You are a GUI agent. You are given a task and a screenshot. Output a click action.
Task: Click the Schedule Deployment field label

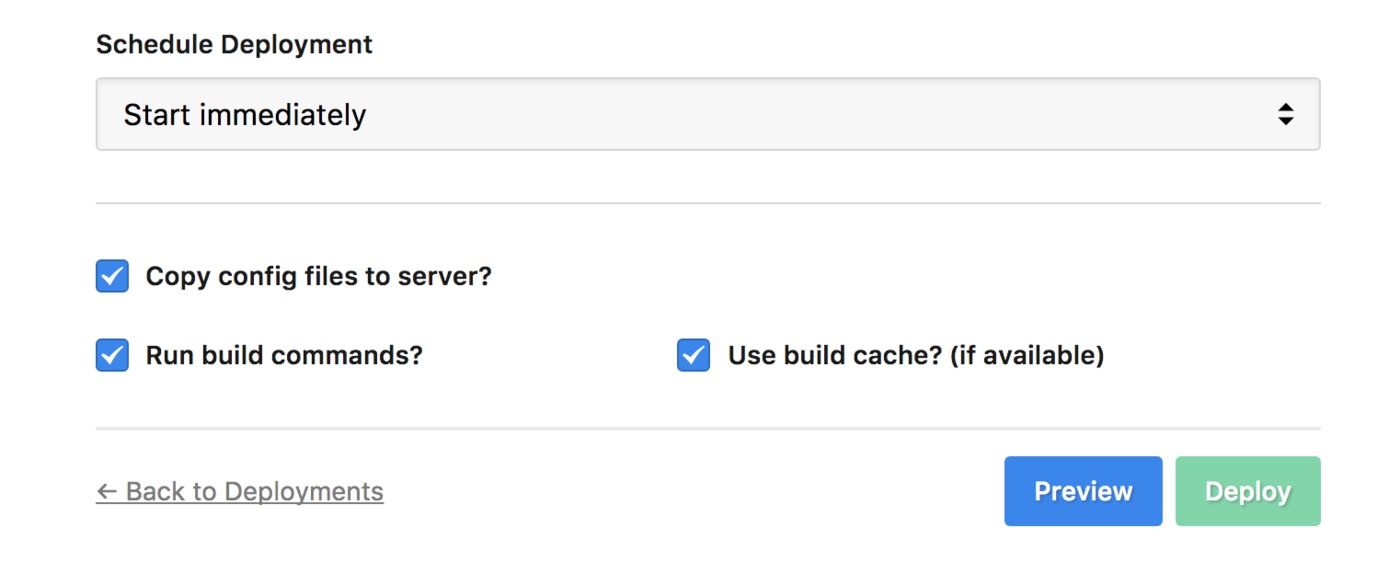click(234, 45)
